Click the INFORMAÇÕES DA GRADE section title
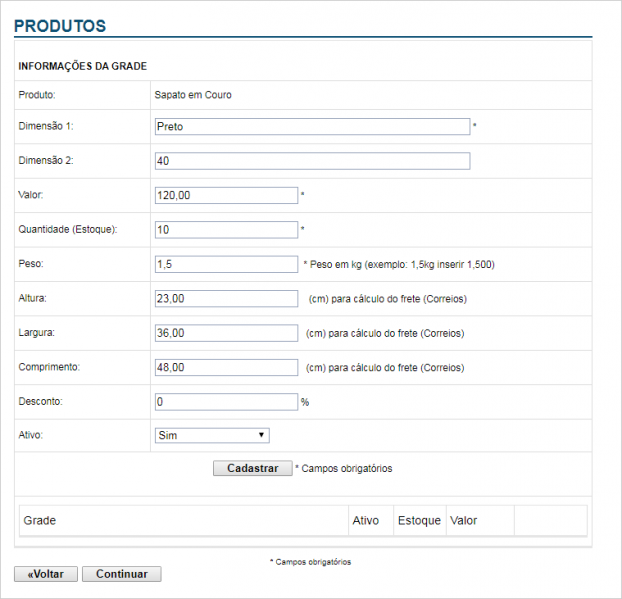 83,66
